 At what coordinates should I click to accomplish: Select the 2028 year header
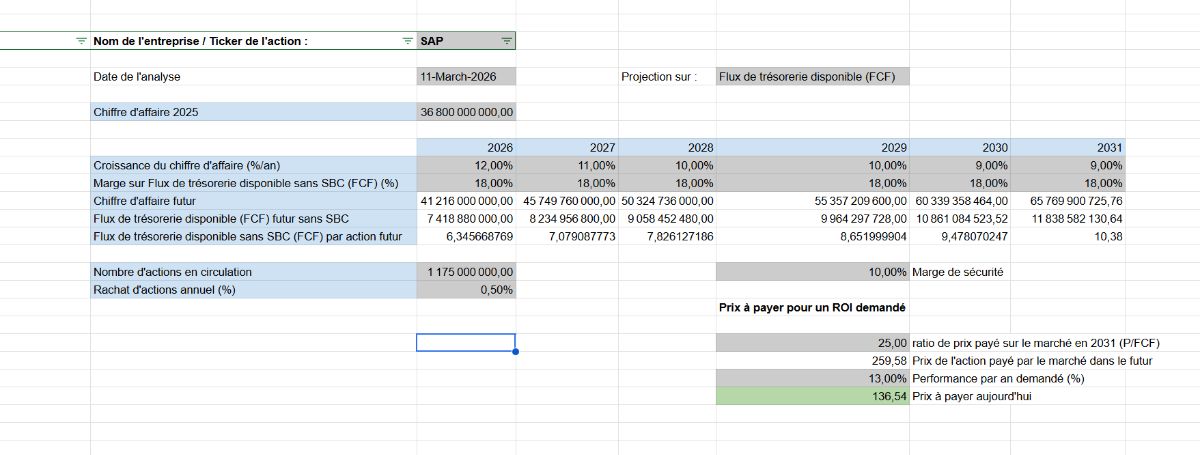click(667, 148)
